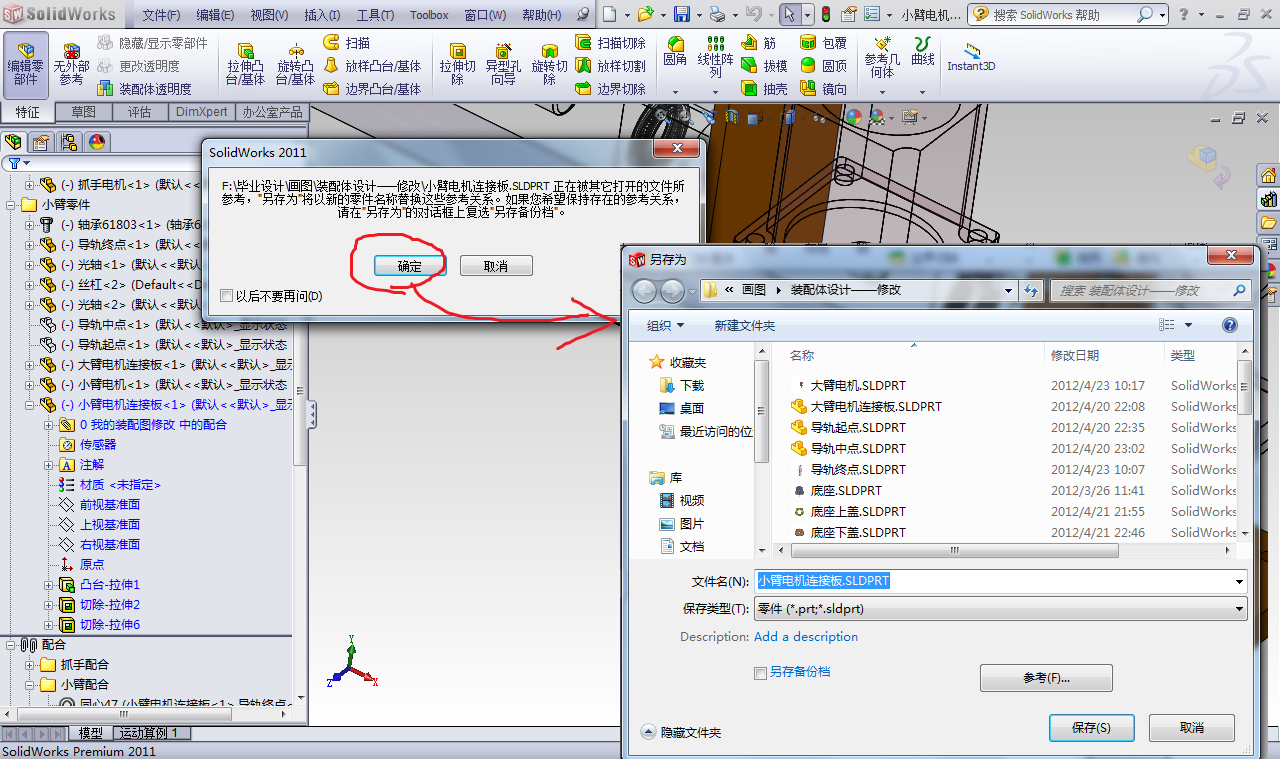
Task: Check the 另存备份档 checkbox
Action: [x=760, y=673]
